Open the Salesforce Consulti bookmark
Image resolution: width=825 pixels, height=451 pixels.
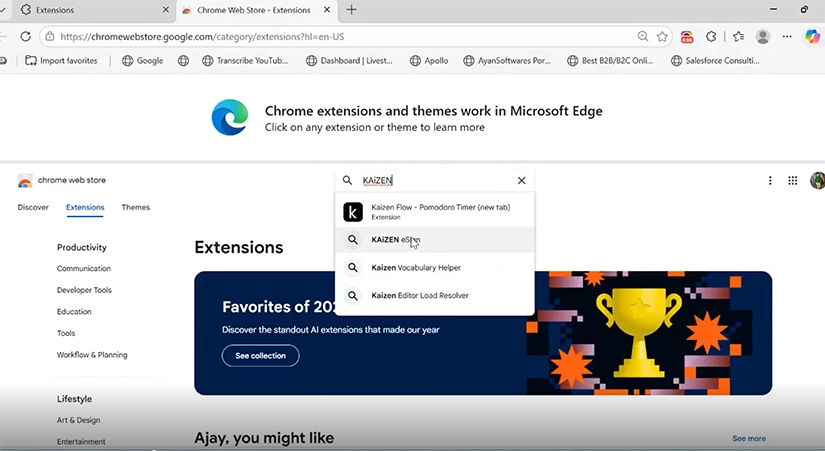[x=715, y=61]
